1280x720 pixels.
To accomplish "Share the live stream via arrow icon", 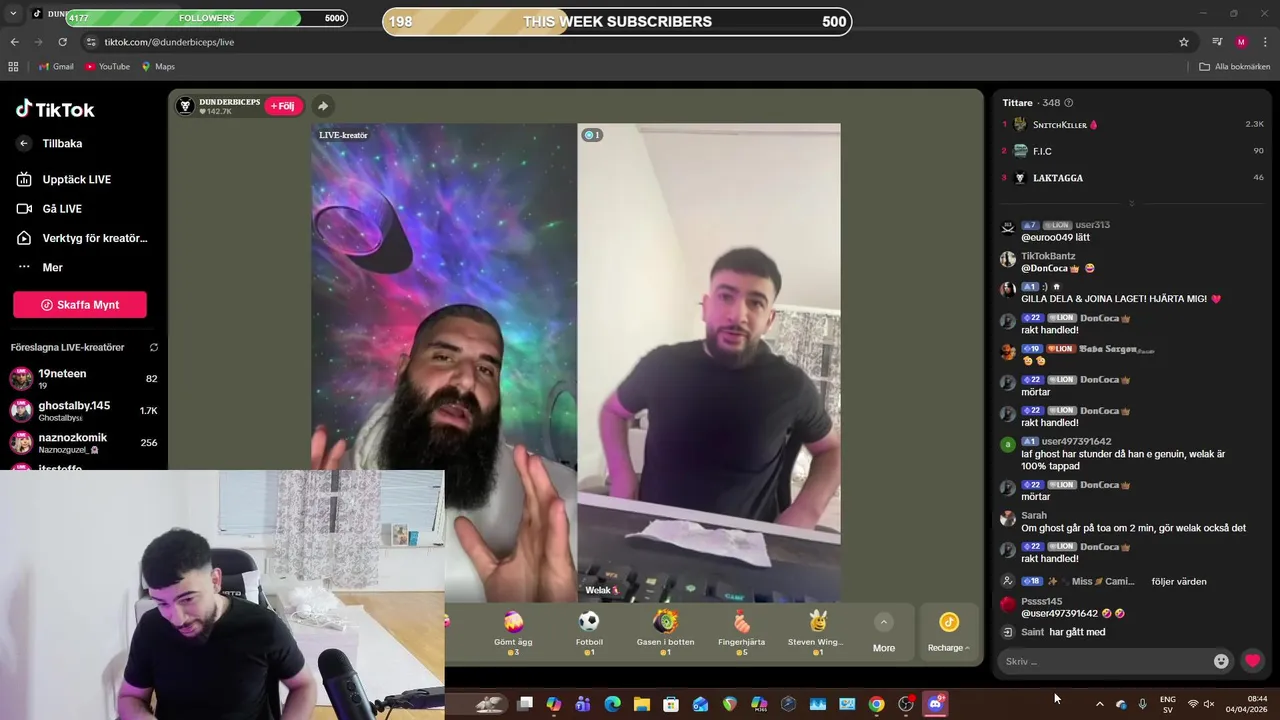I will tap(323, 106).
